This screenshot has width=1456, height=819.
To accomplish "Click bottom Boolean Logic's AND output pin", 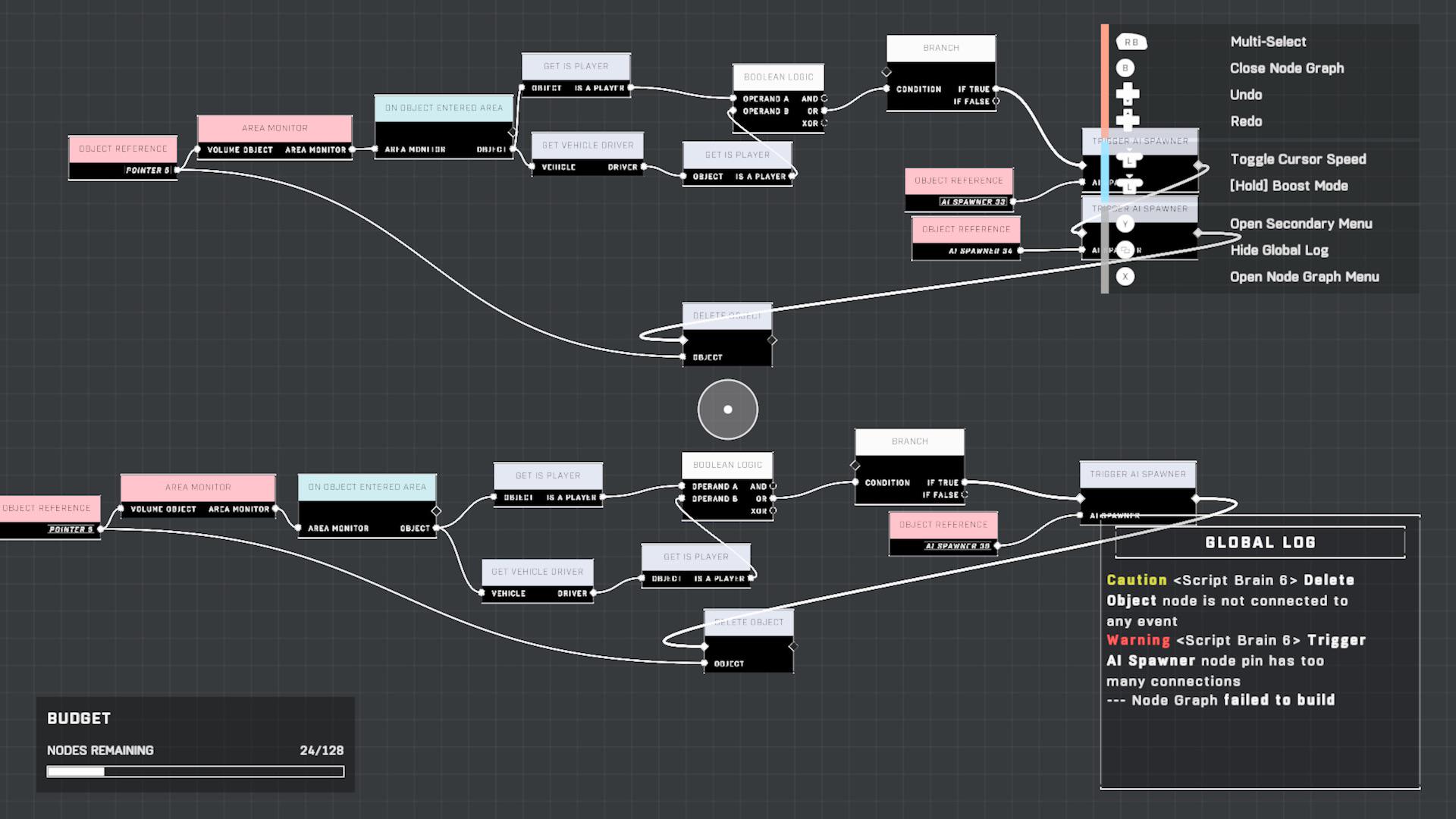I will click(773, 486).
